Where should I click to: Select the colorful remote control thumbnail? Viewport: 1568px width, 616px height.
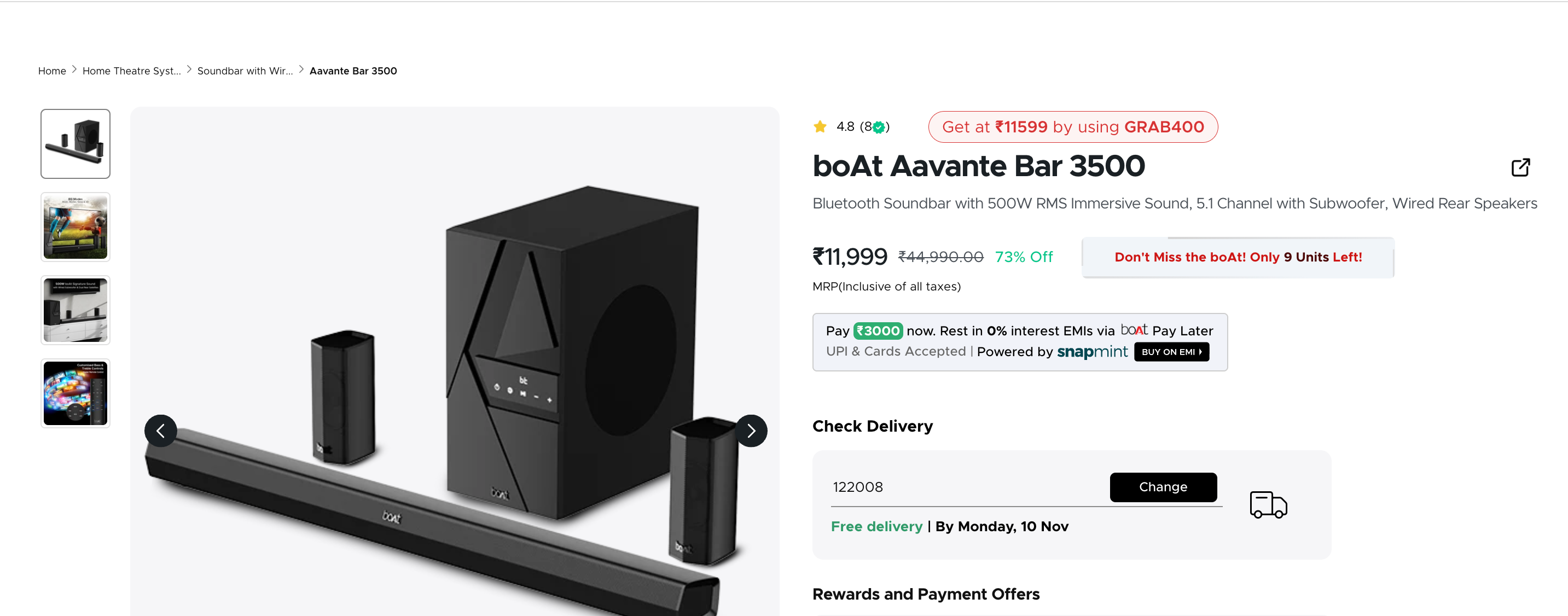(x=76, y=393)
